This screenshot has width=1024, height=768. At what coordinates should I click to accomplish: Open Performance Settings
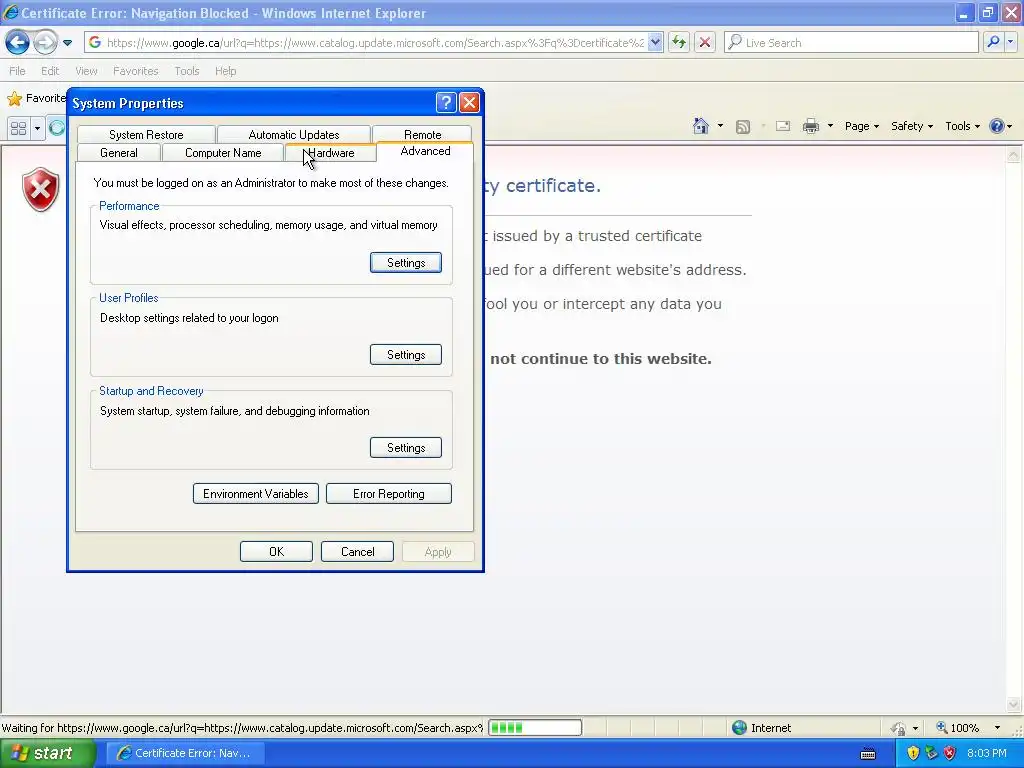406,263
